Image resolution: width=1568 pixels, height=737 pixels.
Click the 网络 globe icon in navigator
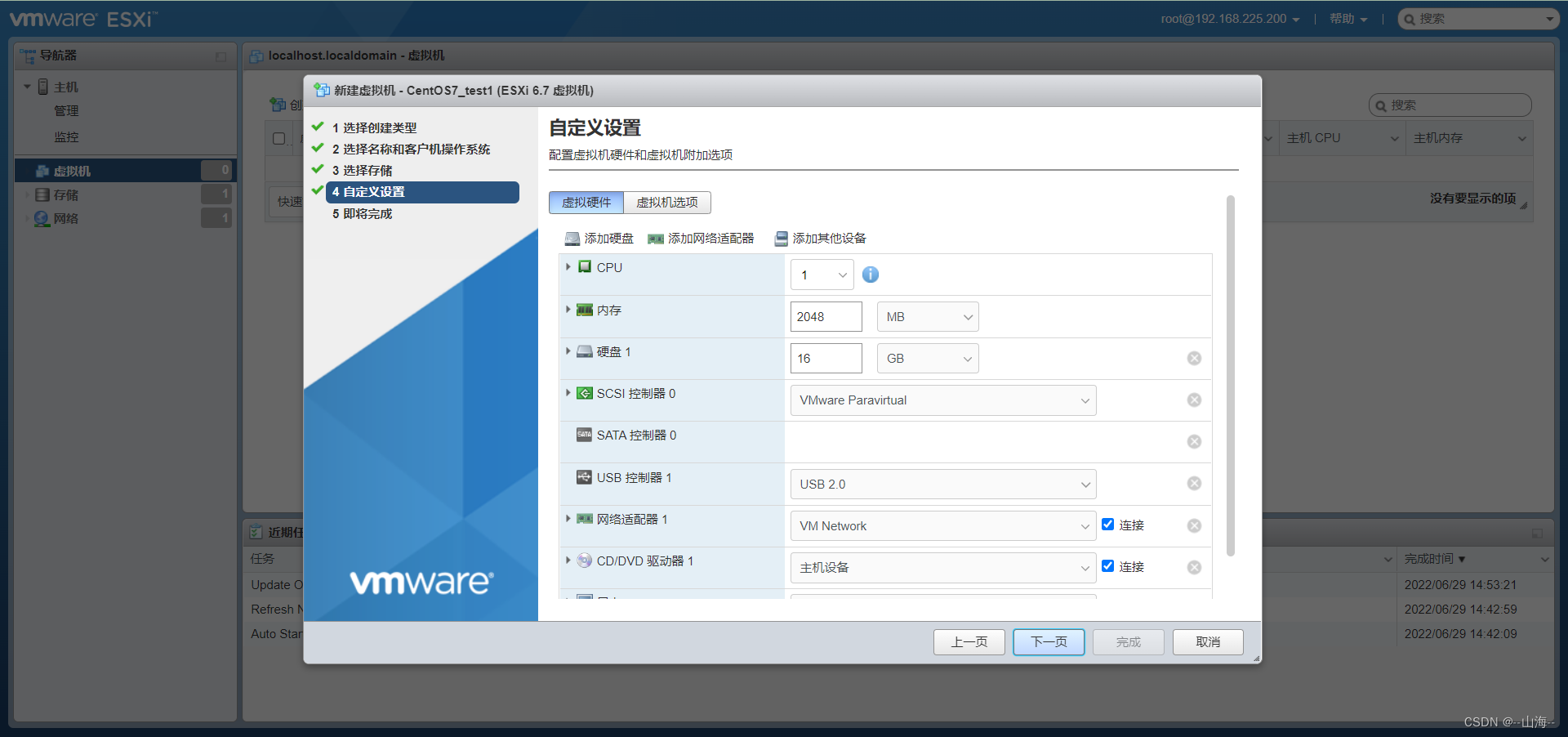pyautogui.click(x=42, y=218)
